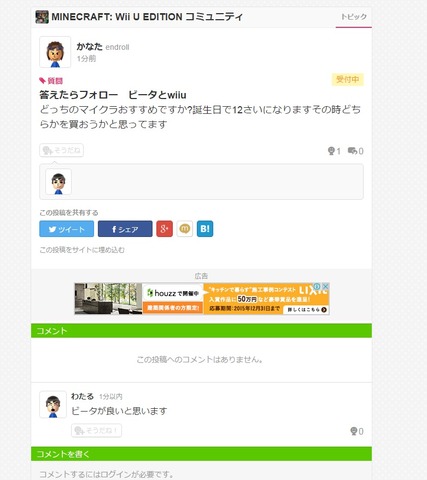Click 詳しくはこちら button in the ad

click(x=306, y=310)
